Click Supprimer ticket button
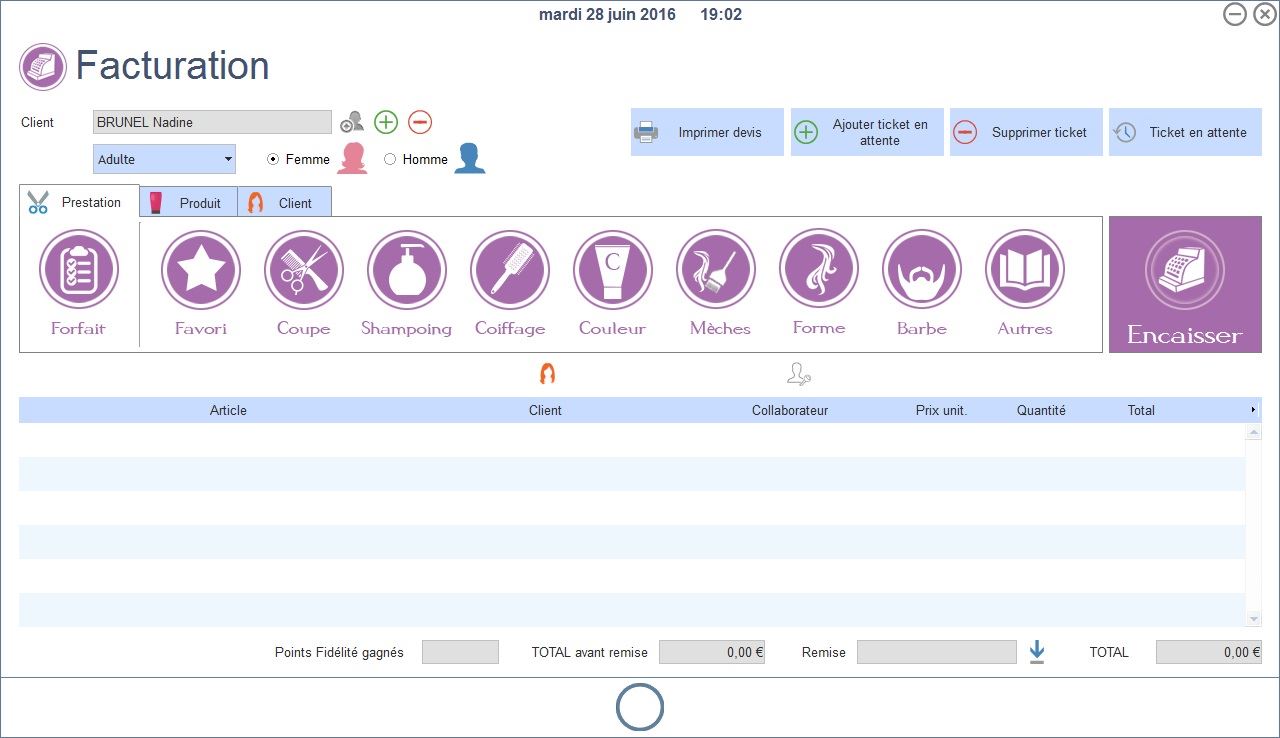Screen dimensions: 1280x738 [x=1026, y=132]
